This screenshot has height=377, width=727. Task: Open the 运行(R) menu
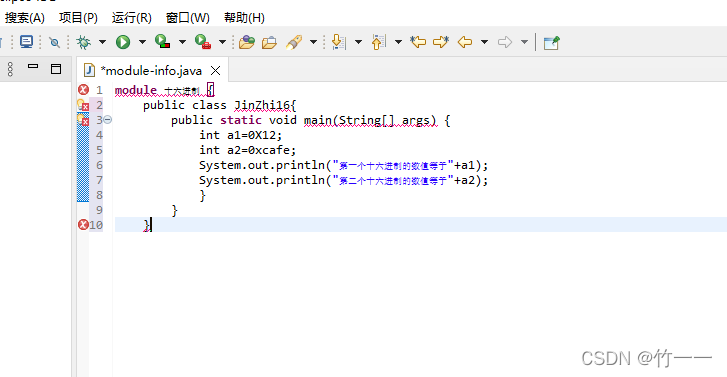[x=132, y=18]
